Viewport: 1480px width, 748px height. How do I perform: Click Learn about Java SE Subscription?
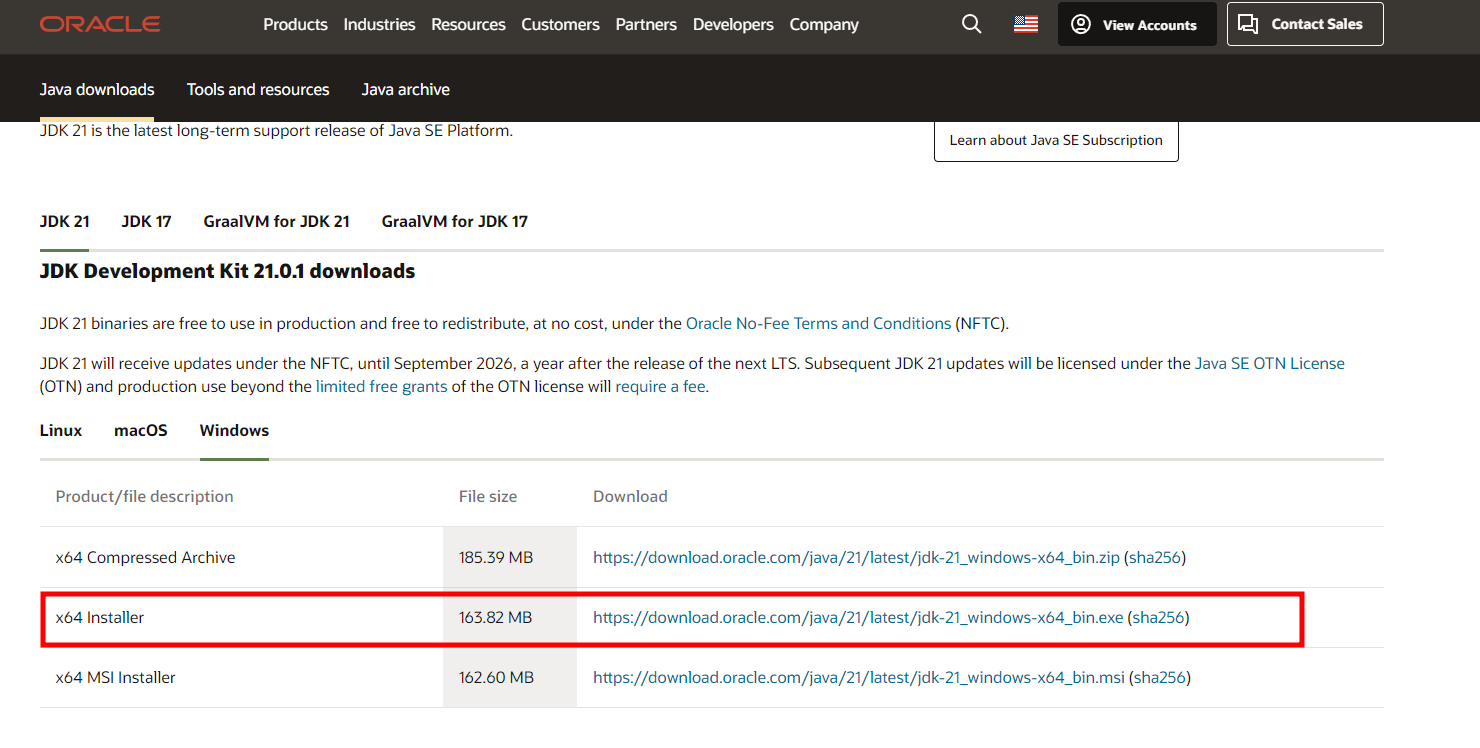tap(1056, 140)
